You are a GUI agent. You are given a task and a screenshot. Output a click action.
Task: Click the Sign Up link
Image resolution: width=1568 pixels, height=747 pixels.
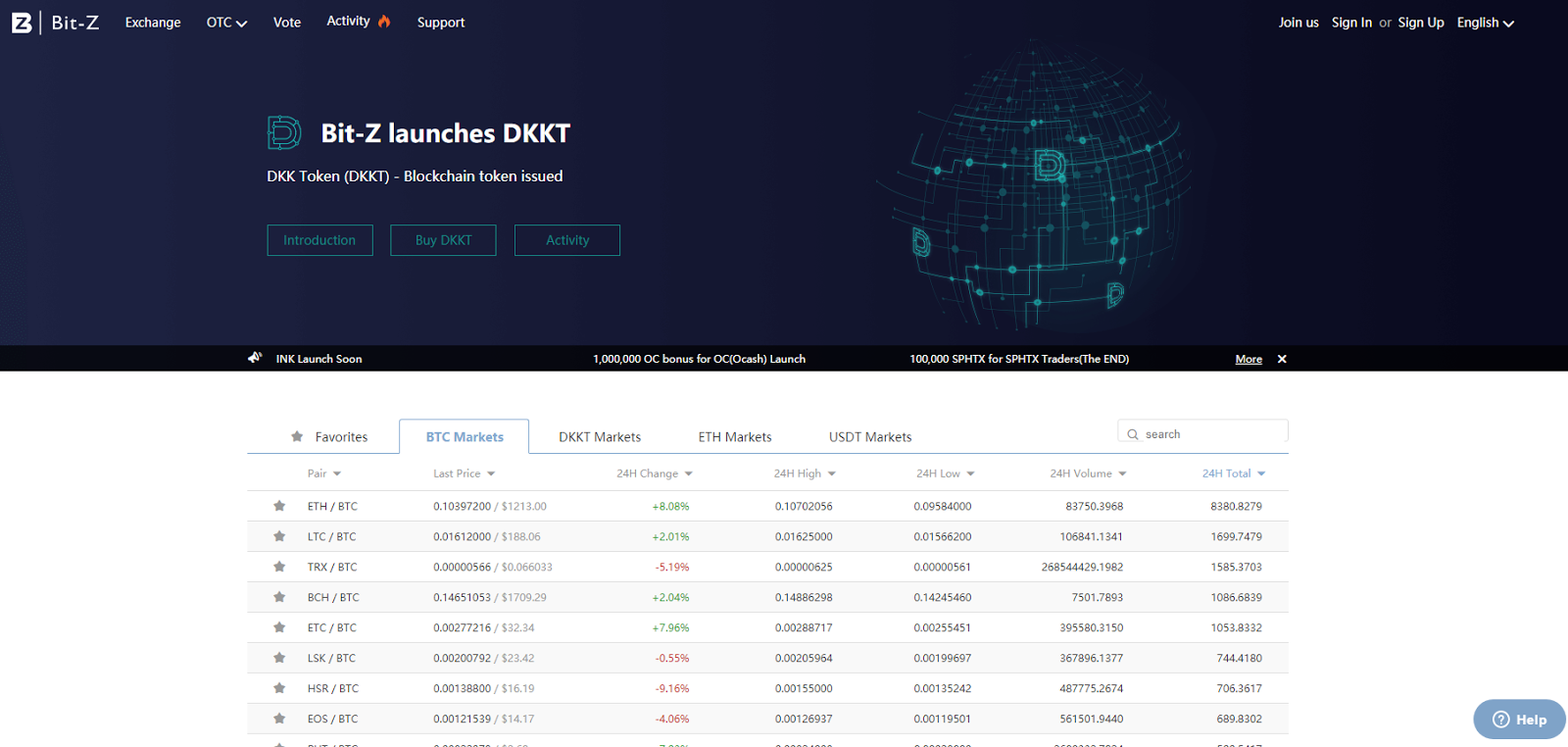pos(1421,22)
